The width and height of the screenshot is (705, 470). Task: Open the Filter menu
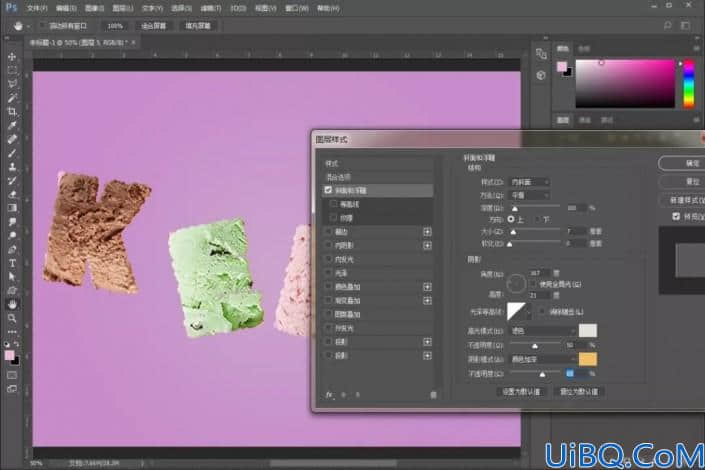(210, 8)
